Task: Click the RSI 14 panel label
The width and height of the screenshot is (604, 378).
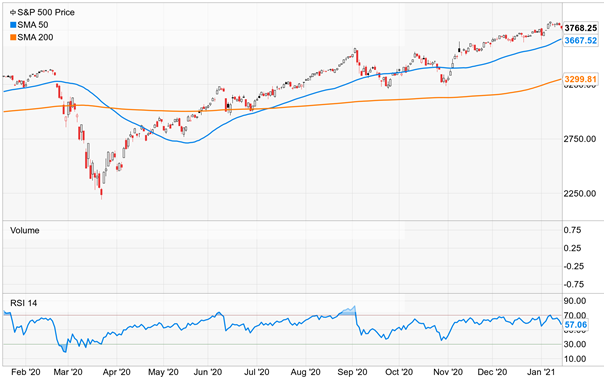Action: [23, 303]
